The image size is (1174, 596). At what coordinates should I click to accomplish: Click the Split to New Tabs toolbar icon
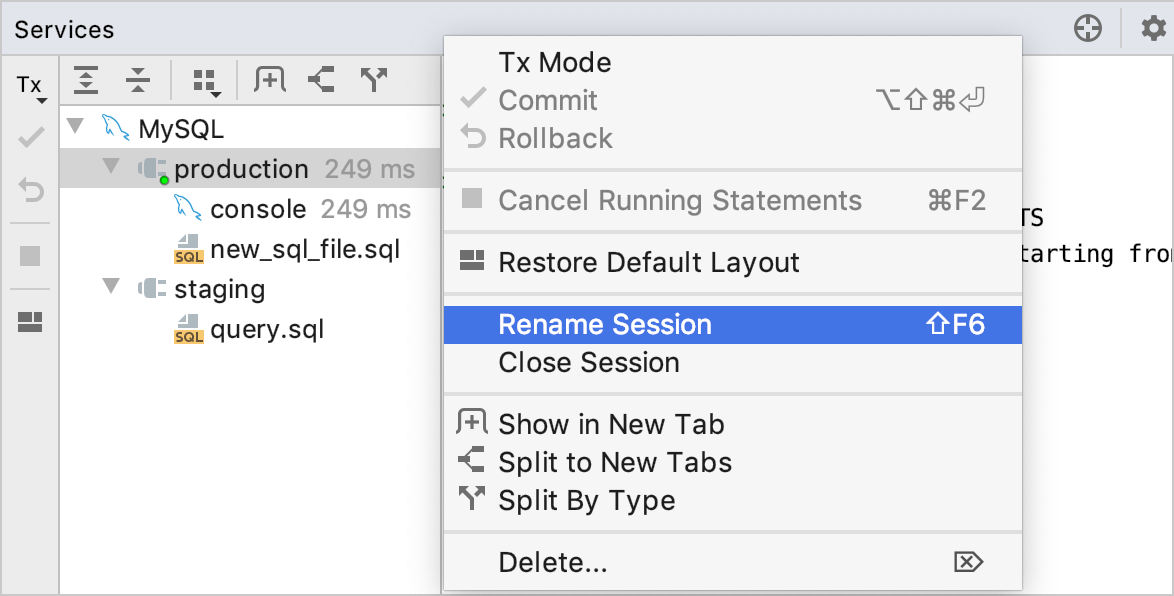pyautogui.click(x=320, y=79)
